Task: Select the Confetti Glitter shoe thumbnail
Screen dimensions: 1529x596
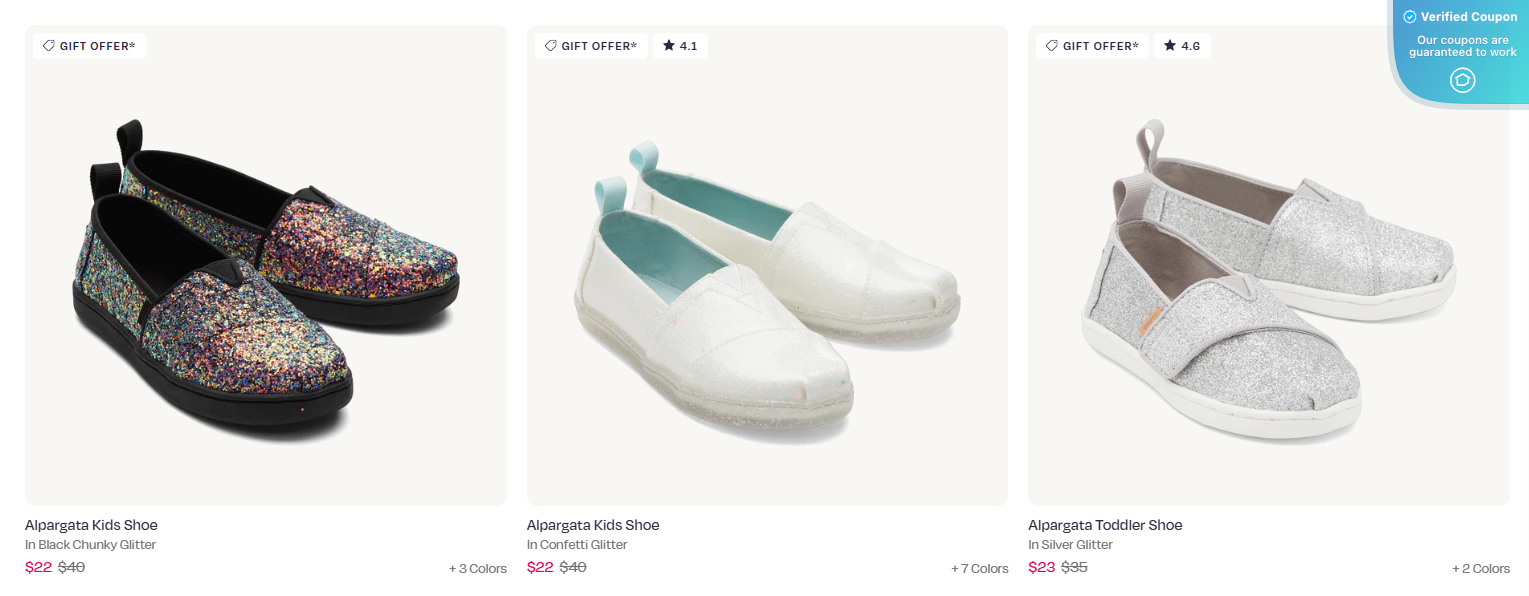Action: tap(766, 264)
